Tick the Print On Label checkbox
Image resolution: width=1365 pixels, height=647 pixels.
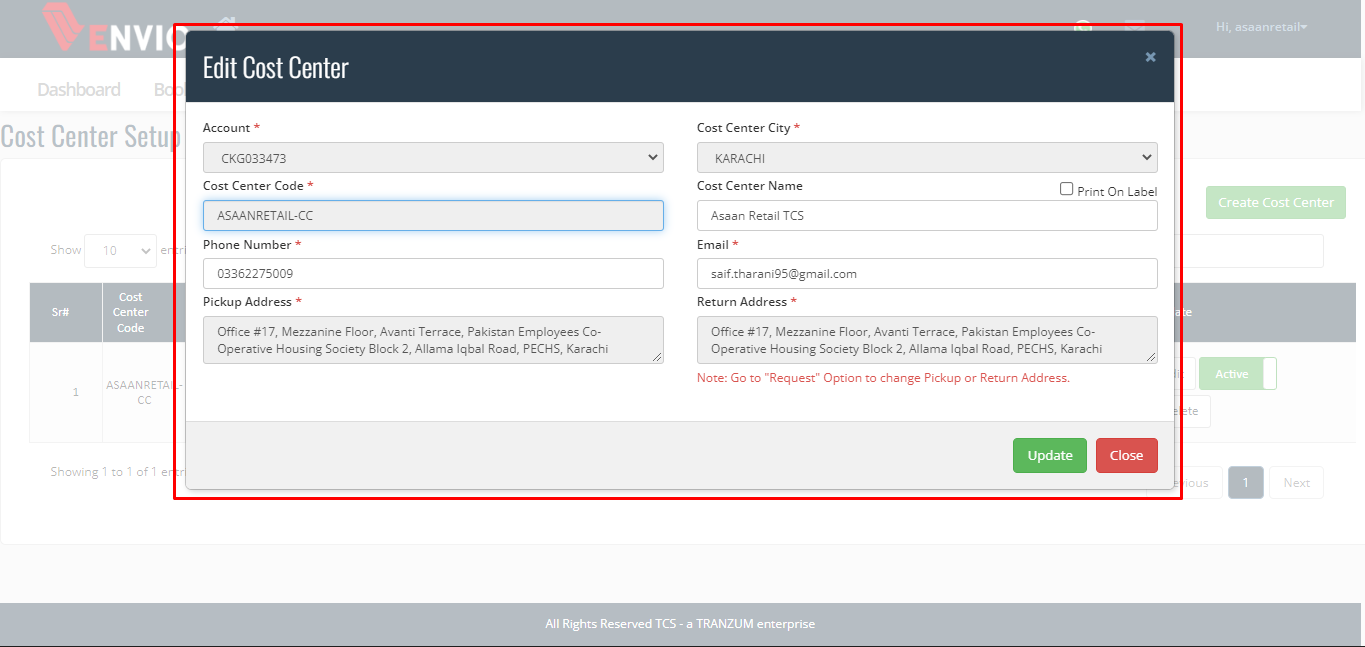coord(1066,189)
